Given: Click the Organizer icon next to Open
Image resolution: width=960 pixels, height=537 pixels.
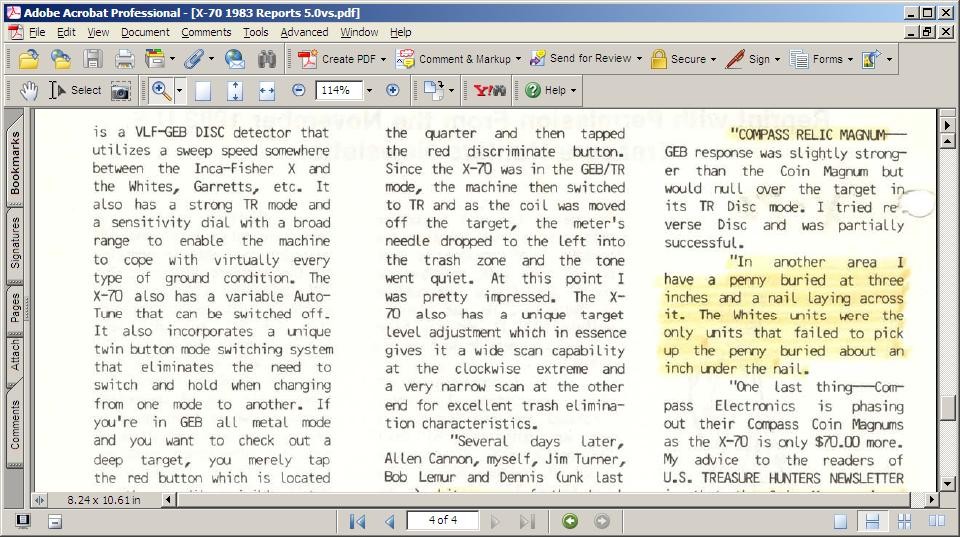Looking at the screenshot, I should tap(61, 59).
